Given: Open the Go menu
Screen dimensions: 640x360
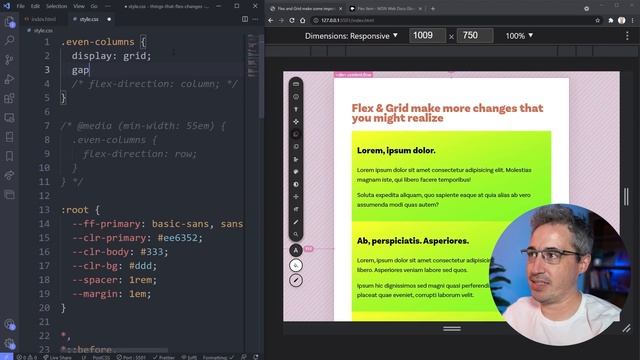Looking at the screenshot, I should tap(94, 7).
